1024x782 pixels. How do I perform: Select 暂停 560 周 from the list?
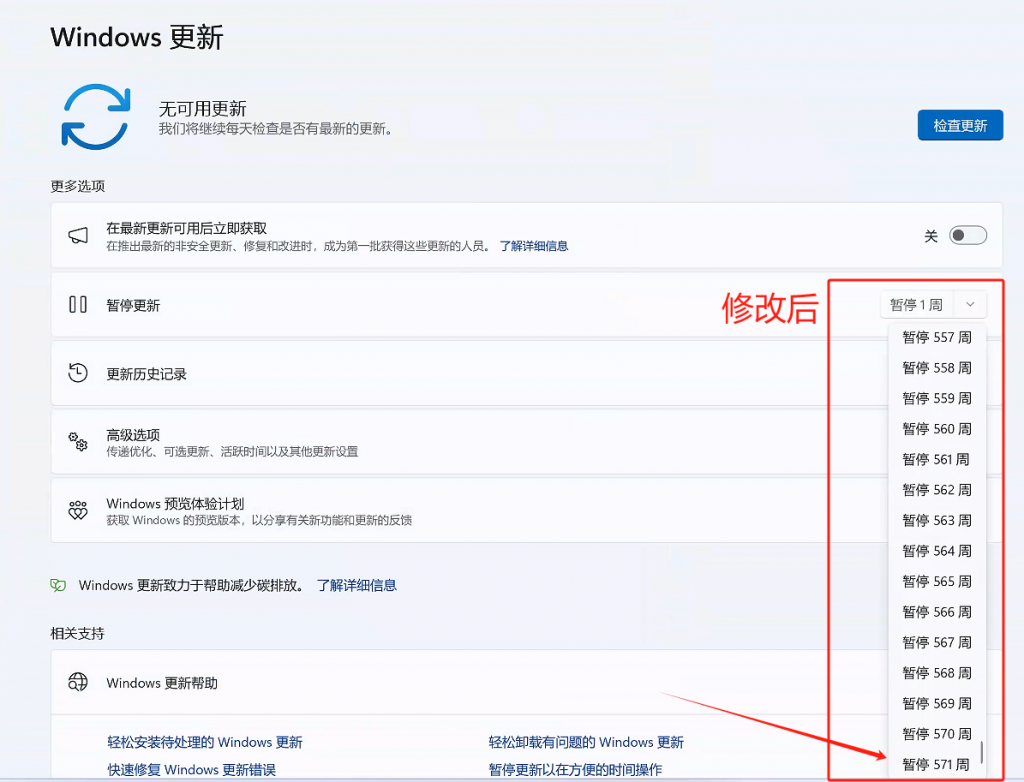[x=937, y=429]
